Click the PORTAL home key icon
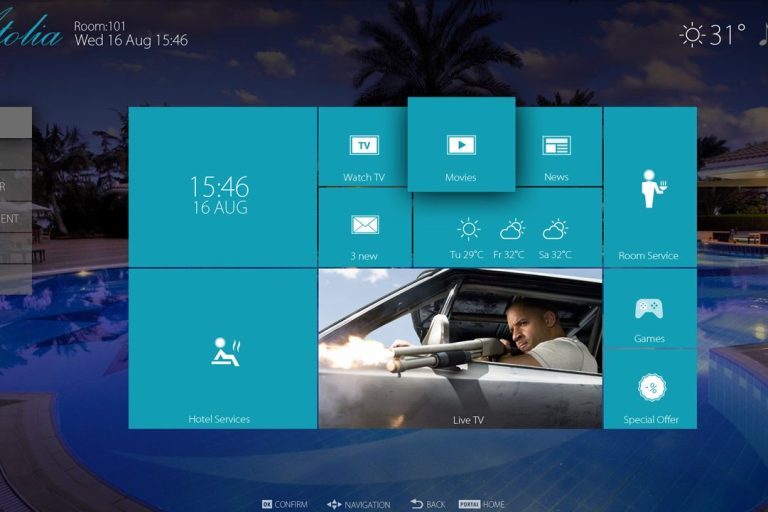 tap(469, 504)
